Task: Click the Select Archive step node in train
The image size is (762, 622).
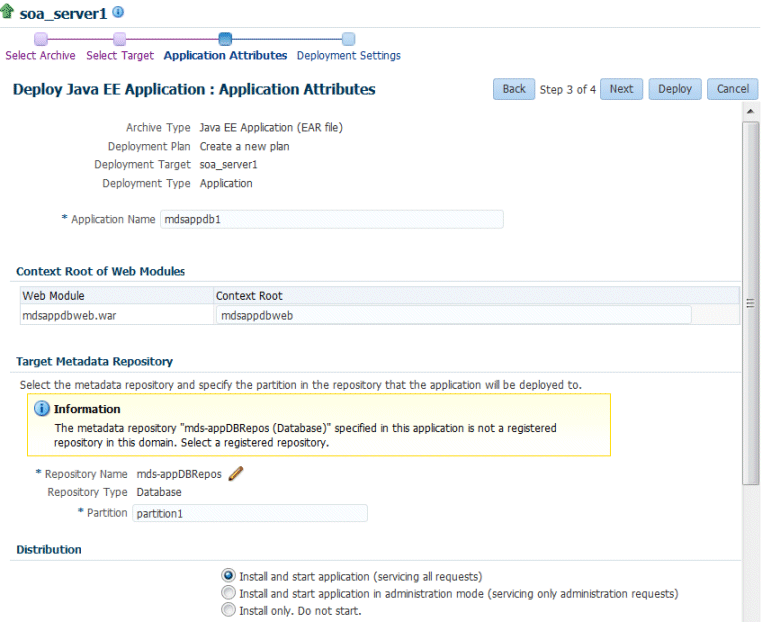Action: (x=41, y=39)
